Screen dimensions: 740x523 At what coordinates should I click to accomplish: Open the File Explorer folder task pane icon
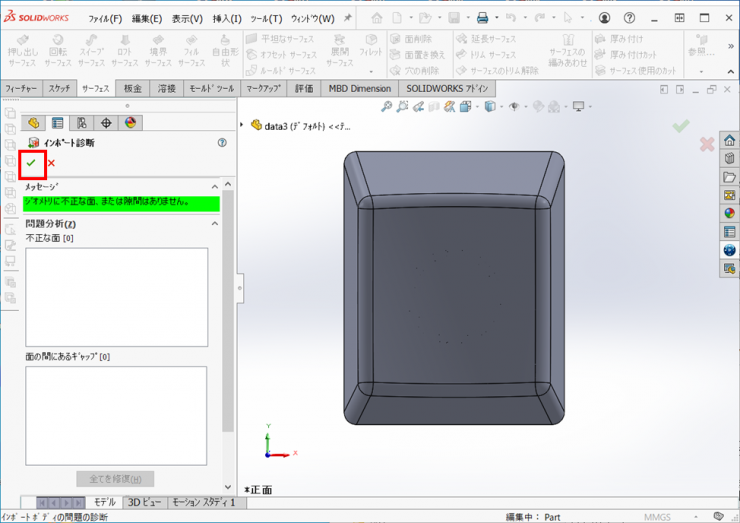[x=729, y=177]
